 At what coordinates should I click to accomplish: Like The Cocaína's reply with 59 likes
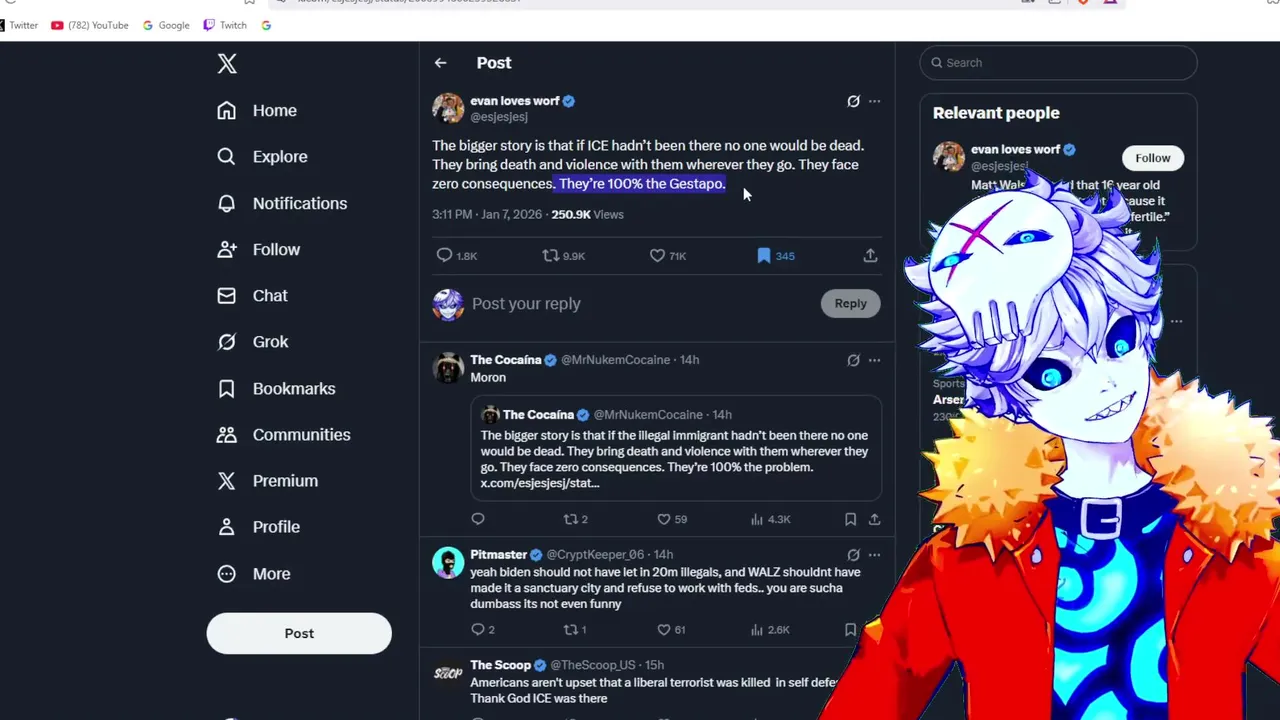click(673, 519)
